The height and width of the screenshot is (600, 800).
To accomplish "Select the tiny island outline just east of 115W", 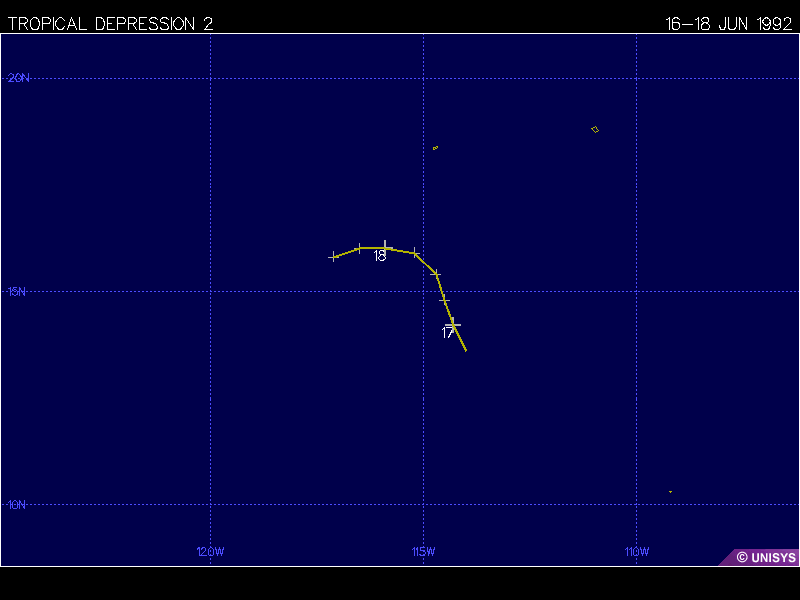I will click(x=435, y=148).
